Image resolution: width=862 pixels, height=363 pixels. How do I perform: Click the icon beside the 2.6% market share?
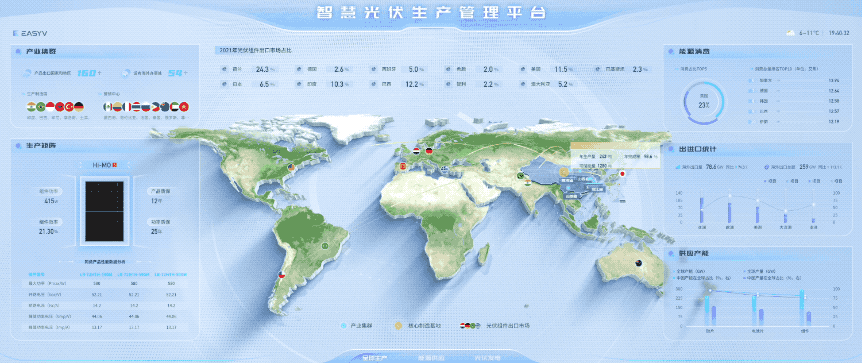299,69
